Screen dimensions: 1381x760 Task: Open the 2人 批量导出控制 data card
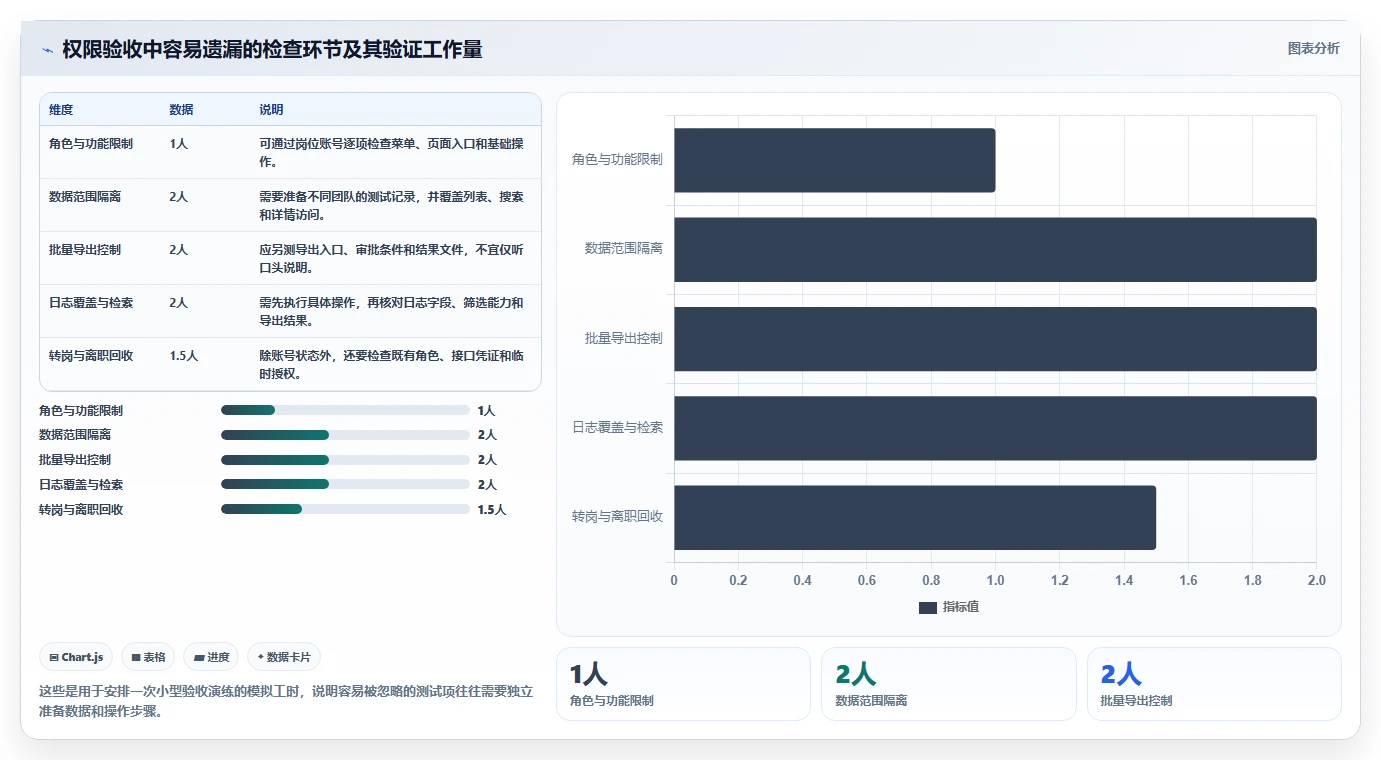1214,684
